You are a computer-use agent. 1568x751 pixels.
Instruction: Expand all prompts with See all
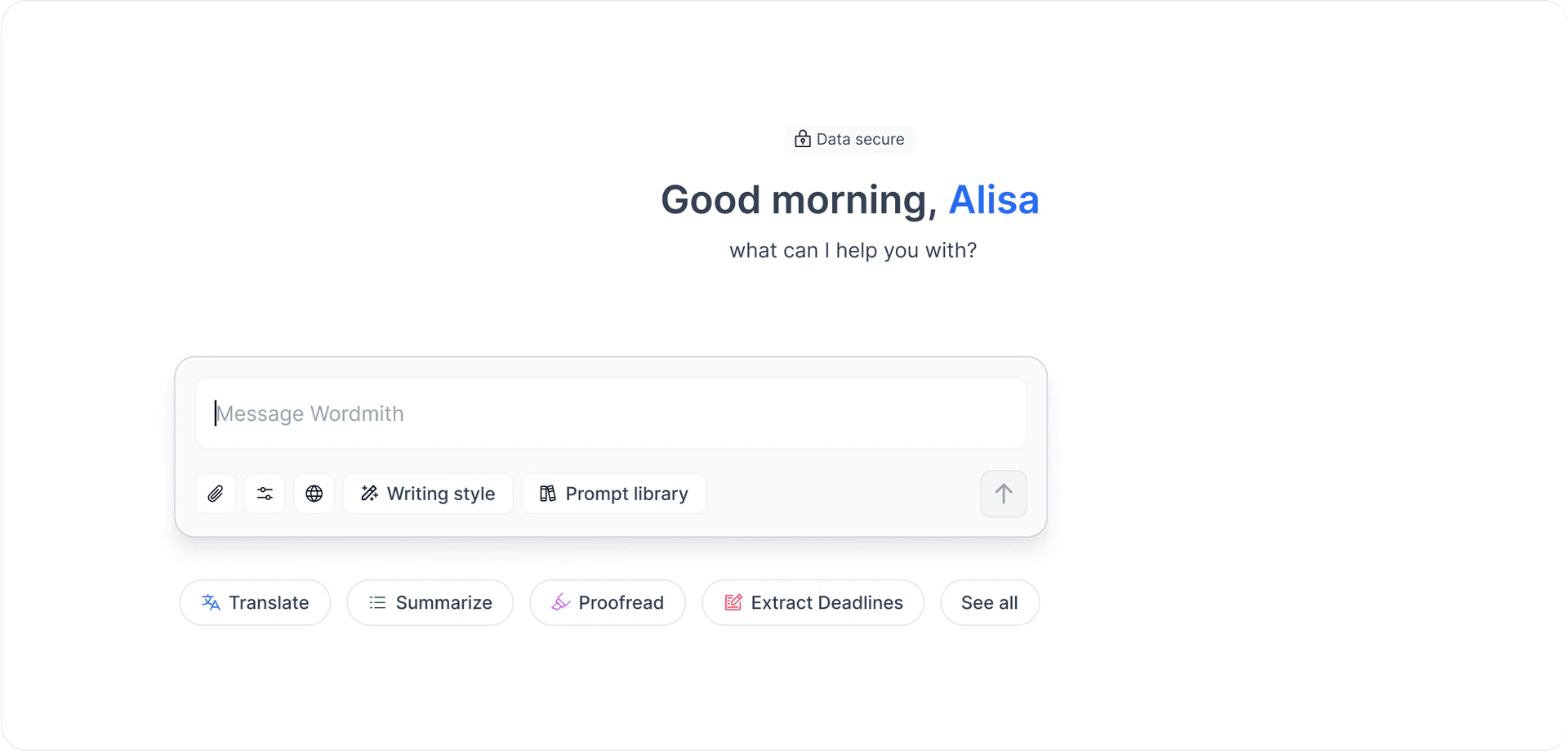click(989, 602)
